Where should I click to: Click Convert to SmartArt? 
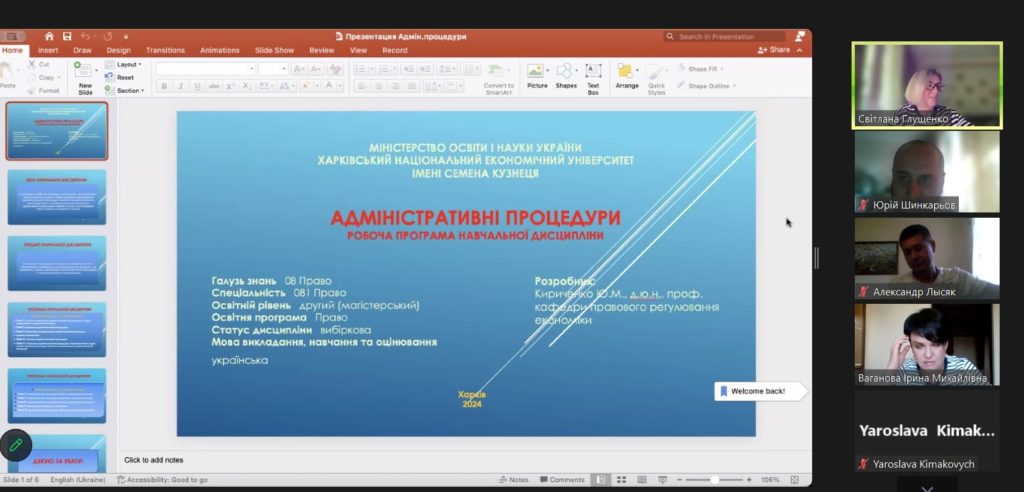499,79
